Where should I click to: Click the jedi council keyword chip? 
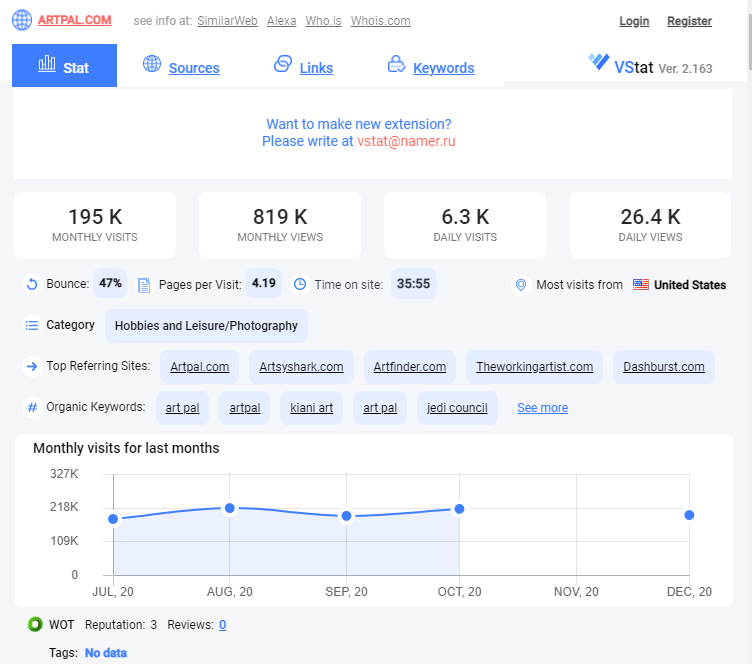[457, 408]
